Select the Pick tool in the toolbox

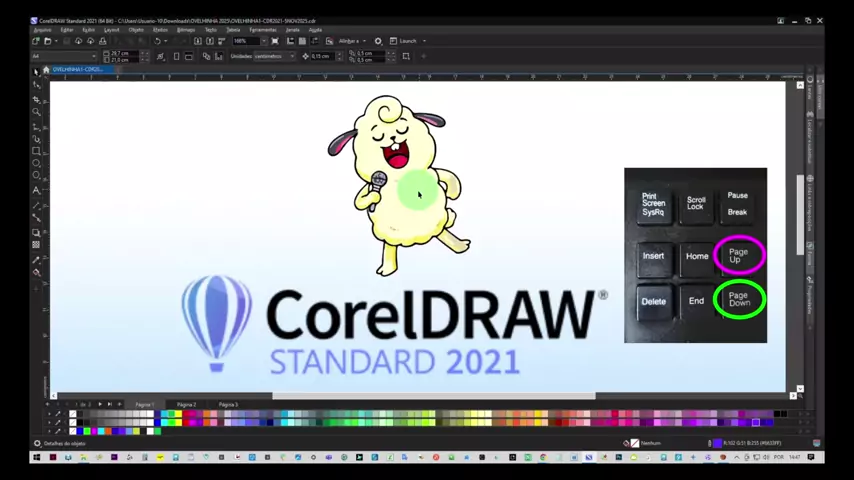(x=36, y=72)
